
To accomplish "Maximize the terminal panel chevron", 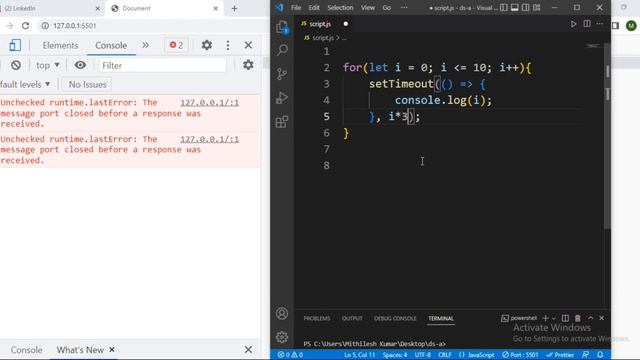I will pos(590,318).
